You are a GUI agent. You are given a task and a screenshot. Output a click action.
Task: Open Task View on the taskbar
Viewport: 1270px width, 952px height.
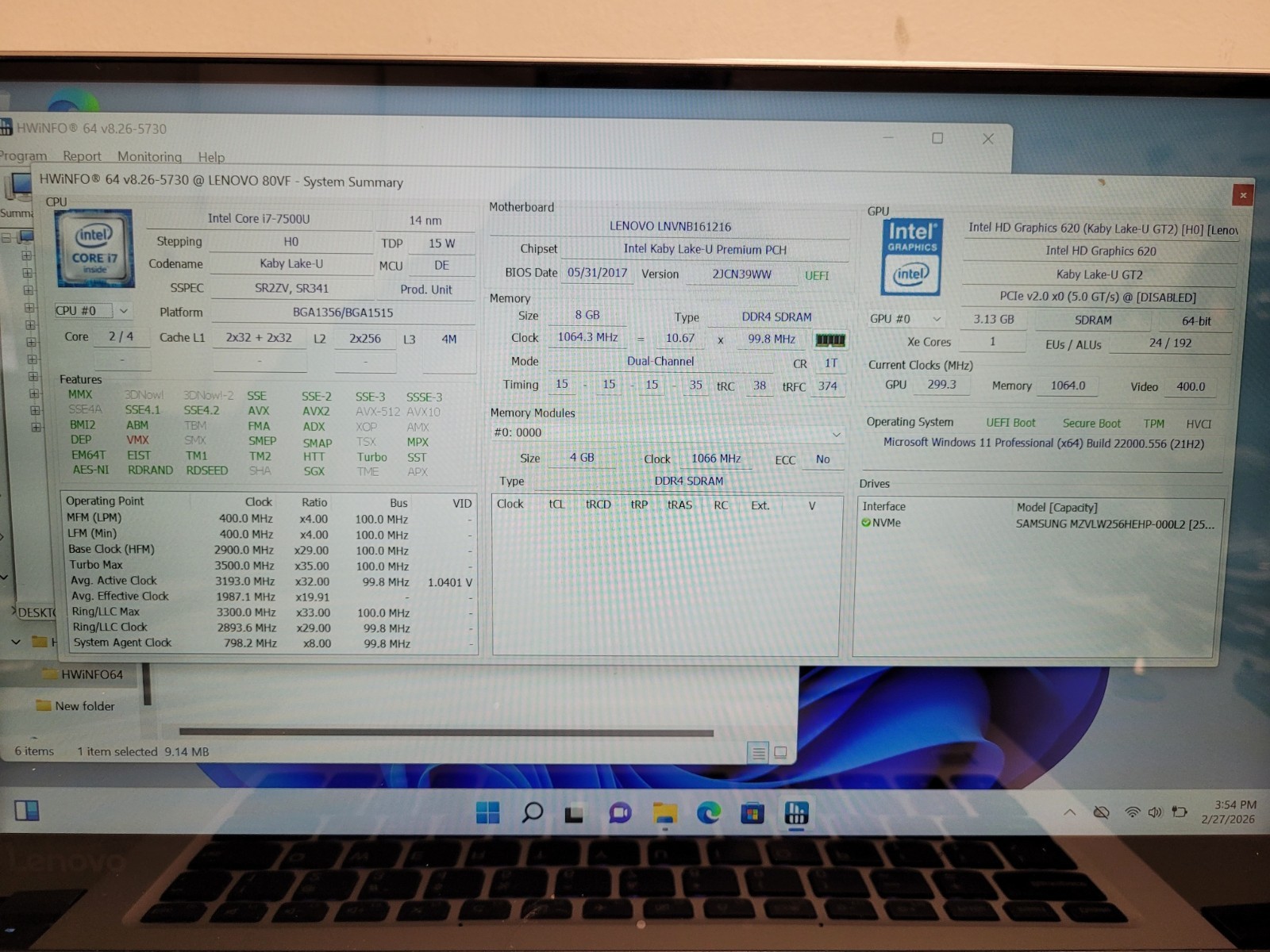click(x=575, y=813)
